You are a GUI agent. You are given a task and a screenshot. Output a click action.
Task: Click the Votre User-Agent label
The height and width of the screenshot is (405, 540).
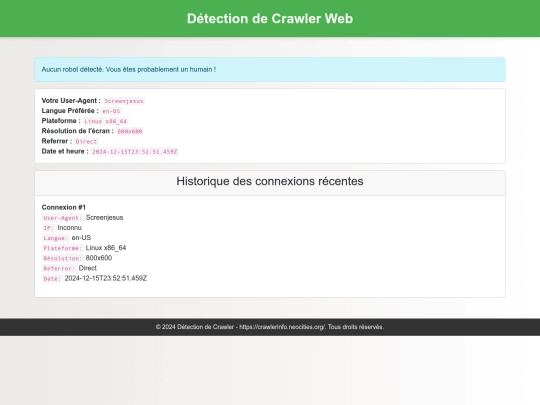(x=71, y=101)
